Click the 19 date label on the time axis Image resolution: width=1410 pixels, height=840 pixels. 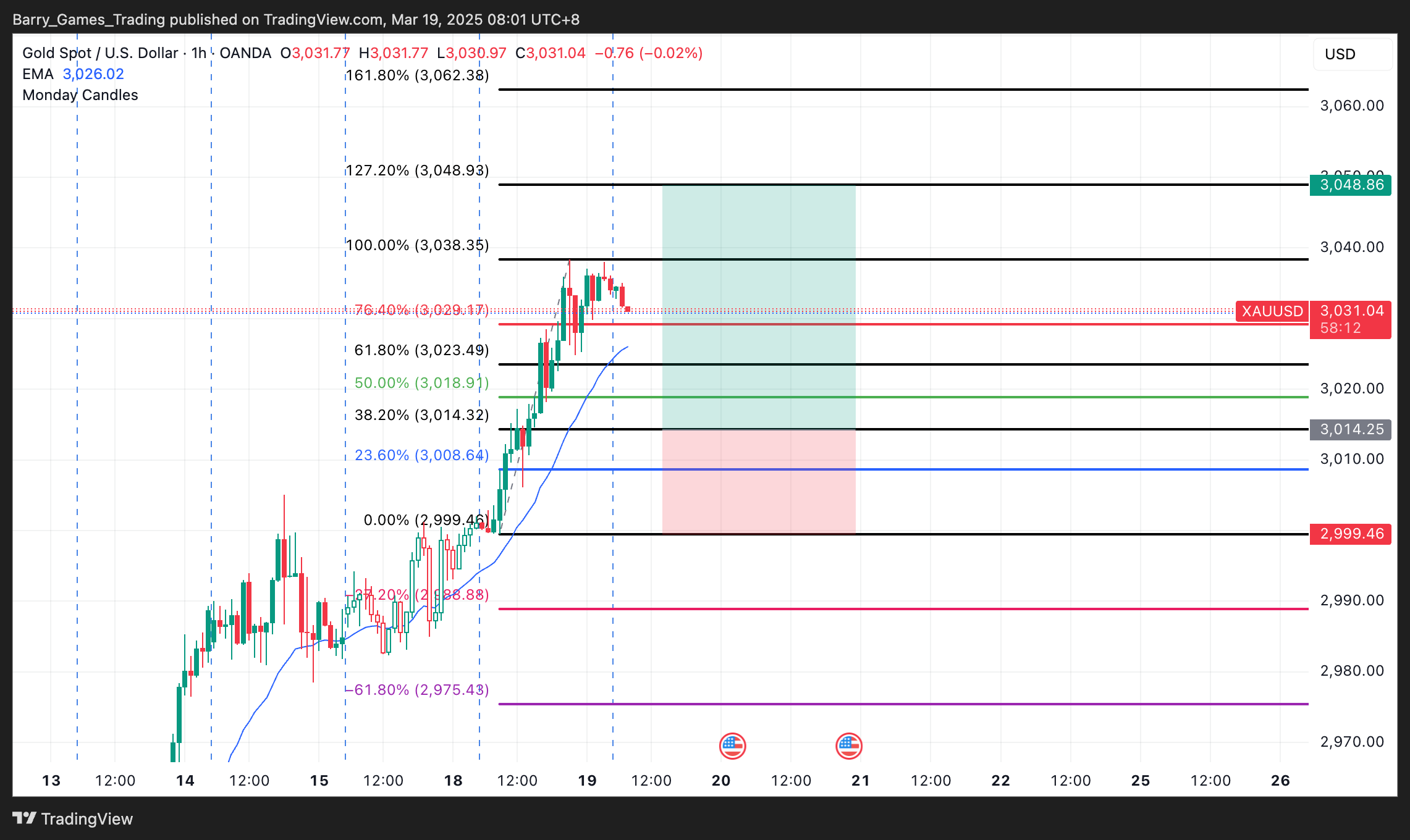pos(587,781)
